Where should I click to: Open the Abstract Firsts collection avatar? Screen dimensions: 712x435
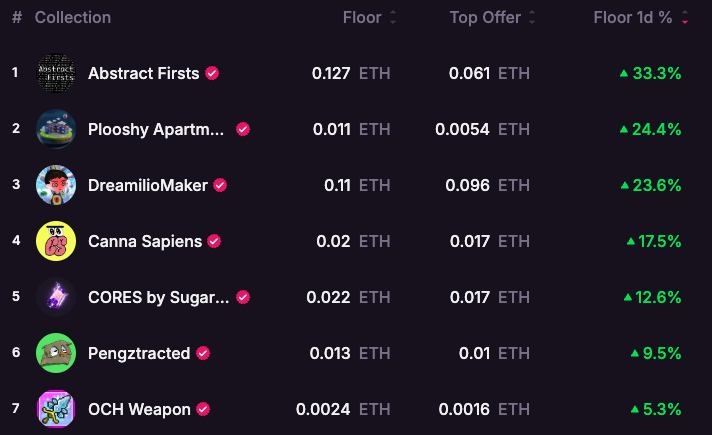tap(56, 73)
